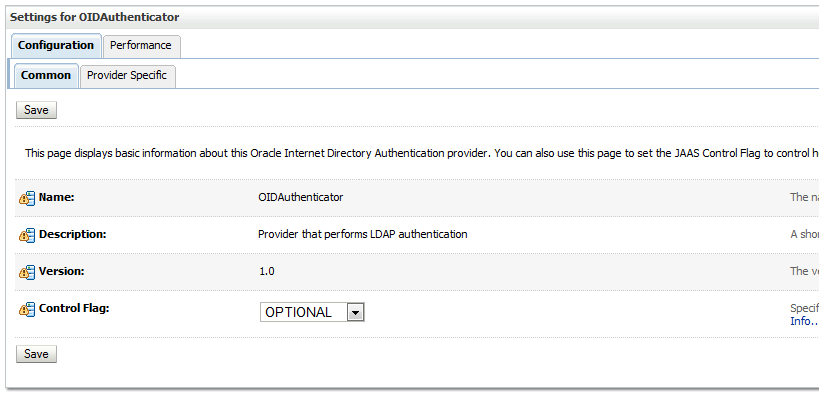This screenshot has height=404, width=819.
Task: Open the Control Flag dropdown set to OPTIONAL
Action: (312, 312)
